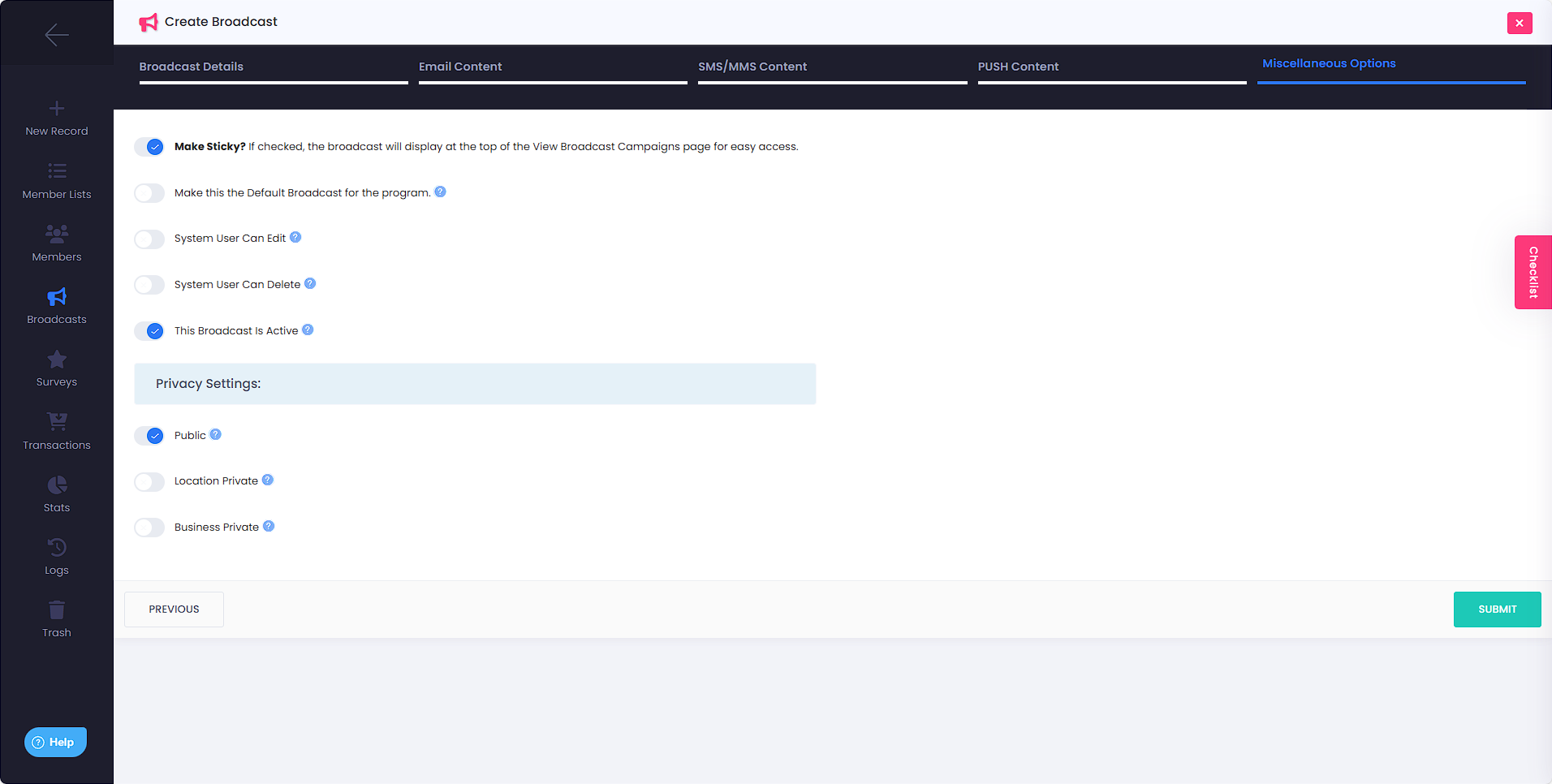
Task: Open Surveys star icon
Action: point(57,359)
